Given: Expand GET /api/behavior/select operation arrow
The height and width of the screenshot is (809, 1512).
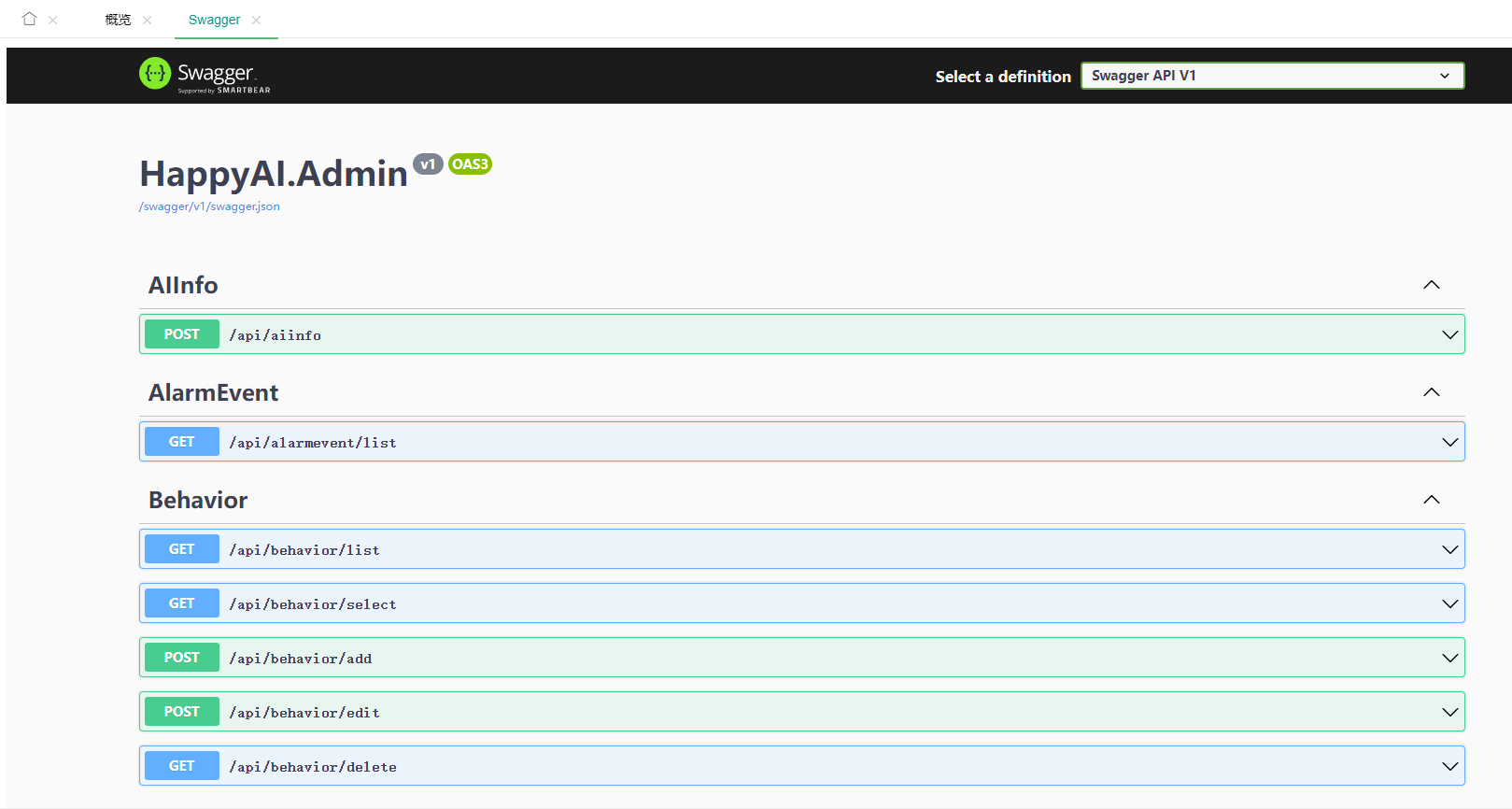Looking at the screenshot, I should [1449, 603].
